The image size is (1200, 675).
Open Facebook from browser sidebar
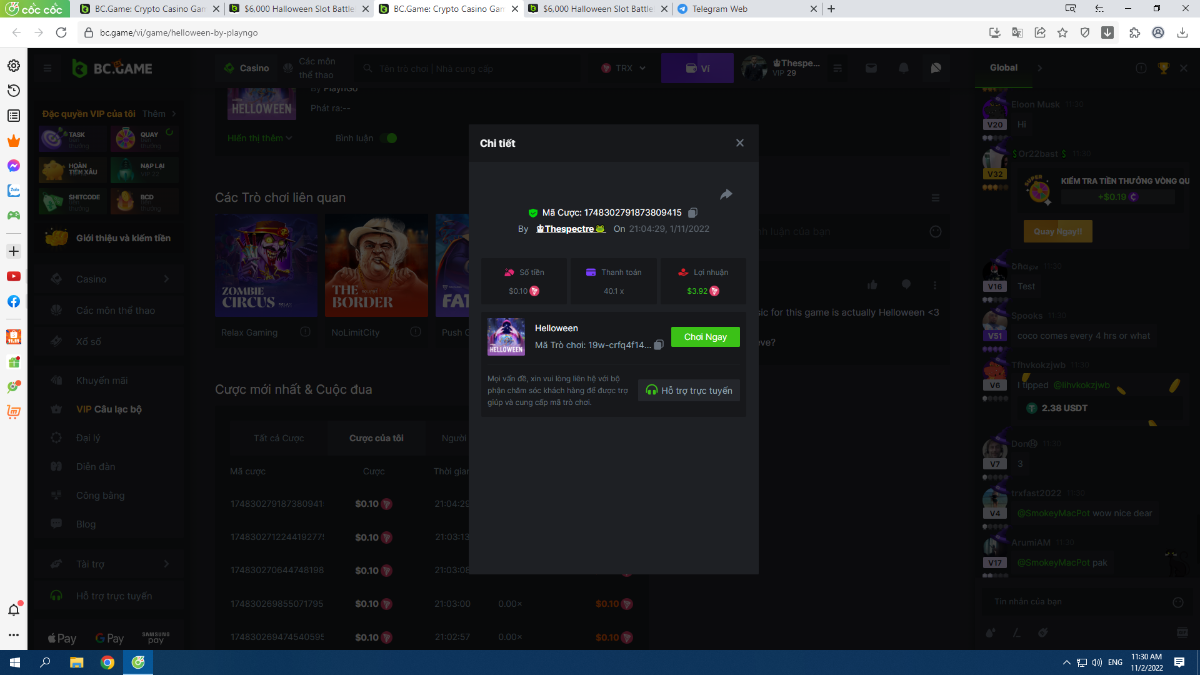pos(14,301)
